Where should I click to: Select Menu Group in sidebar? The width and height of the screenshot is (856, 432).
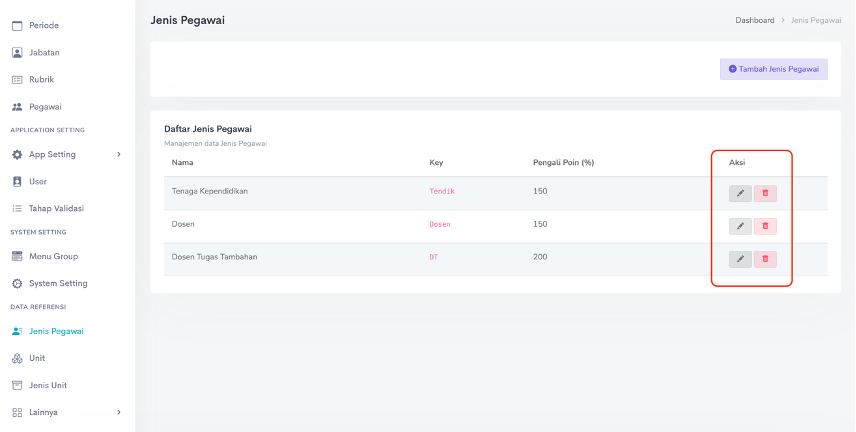(x=53, y=256)
